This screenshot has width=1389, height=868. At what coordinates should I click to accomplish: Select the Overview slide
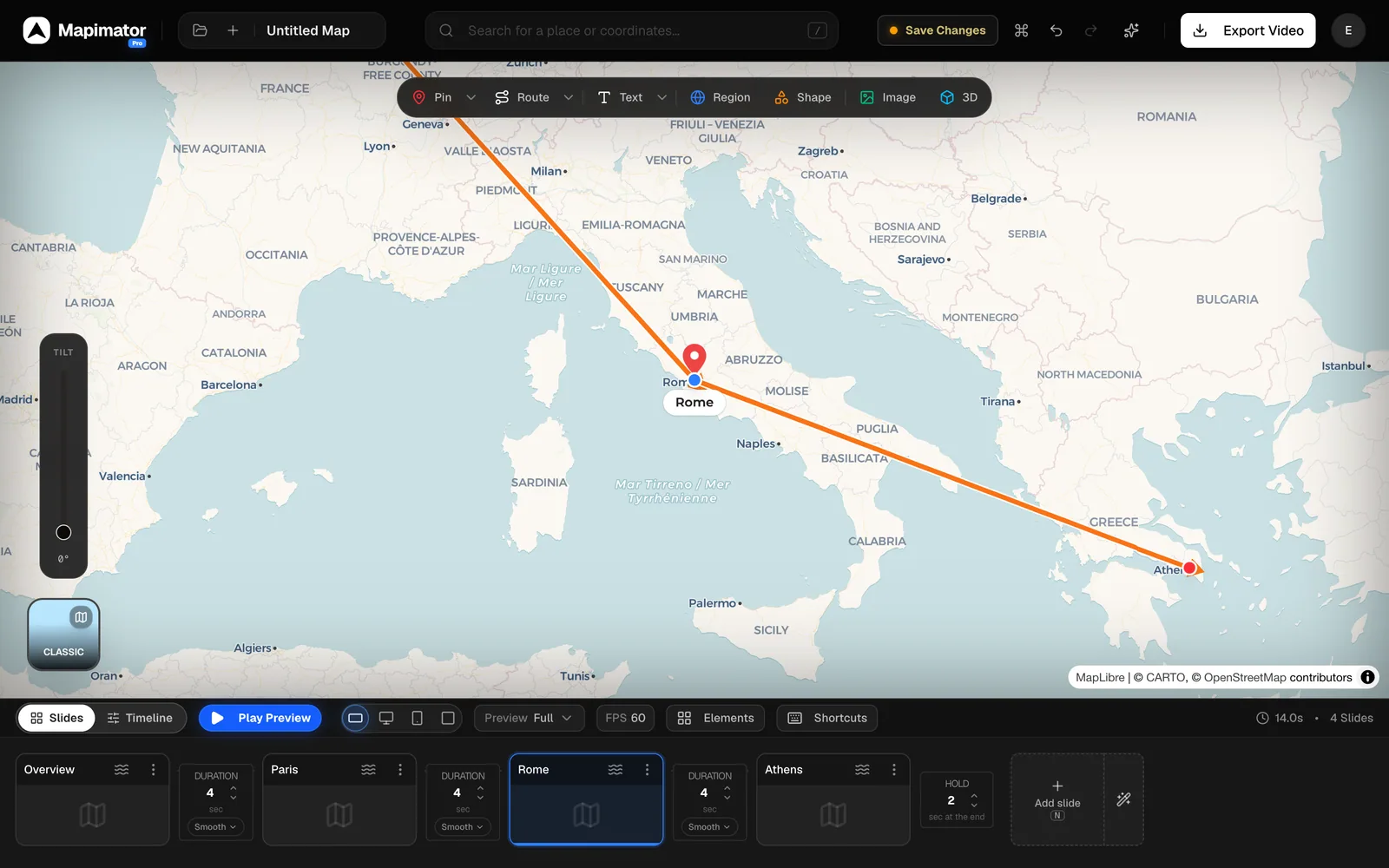click(x=92, y=799)
